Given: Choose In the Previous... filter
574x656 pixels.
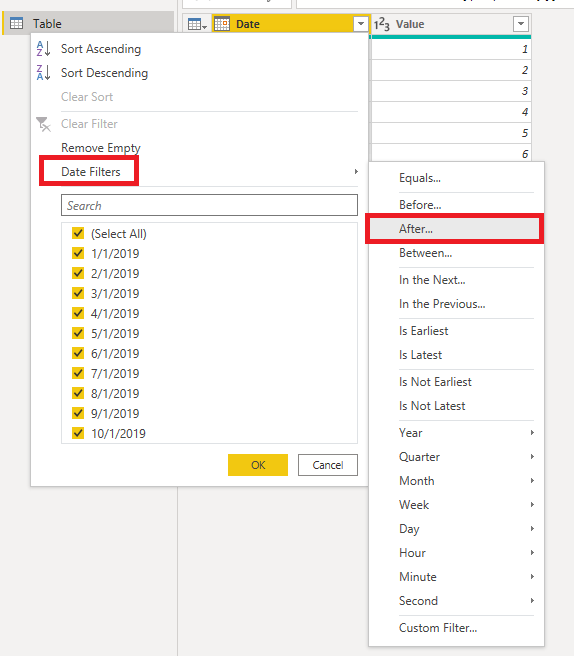Looking at the screenshot, I should tap(442, 304).
